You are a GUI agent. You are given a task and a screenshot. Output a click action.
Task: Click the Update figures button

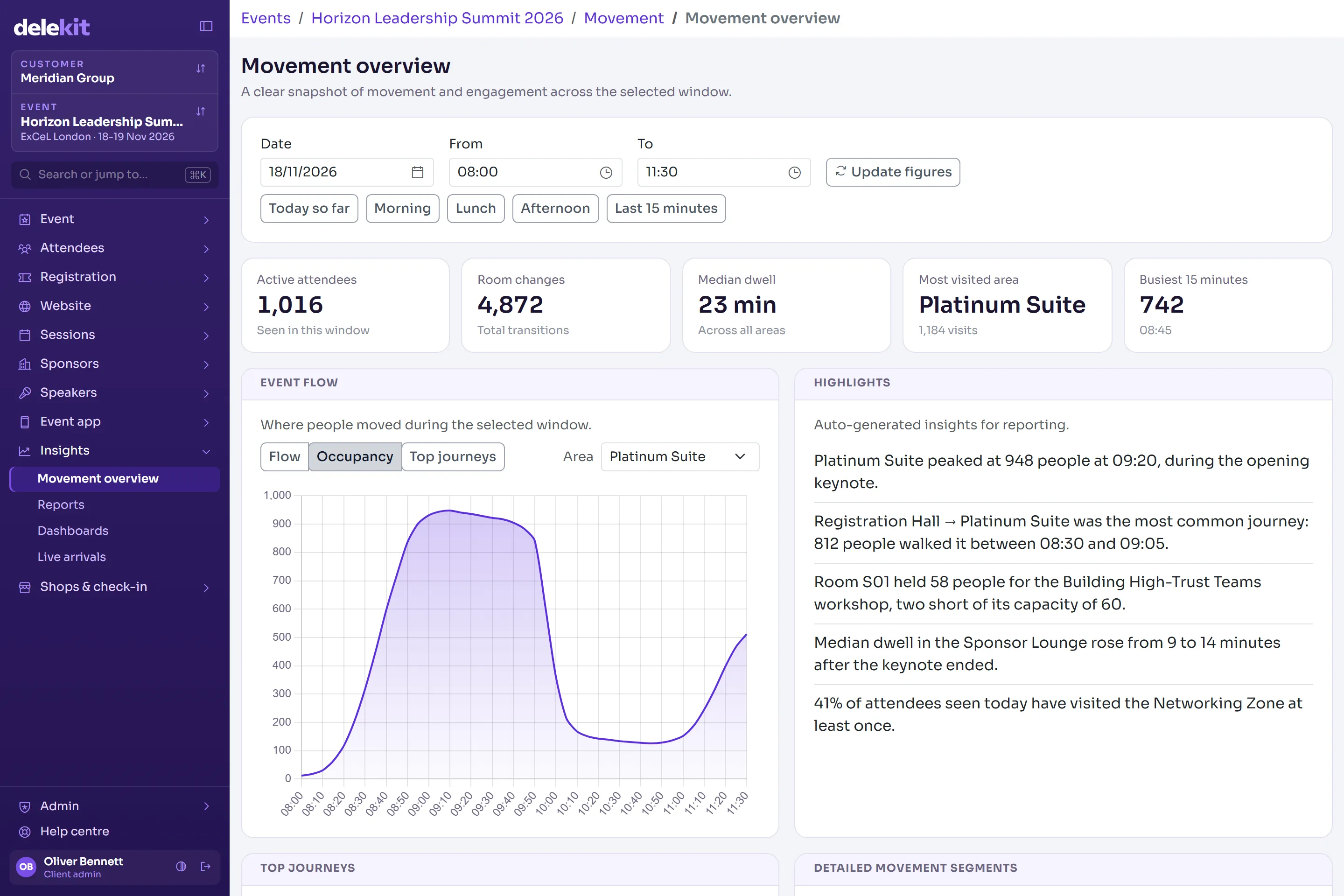(893, 172)
